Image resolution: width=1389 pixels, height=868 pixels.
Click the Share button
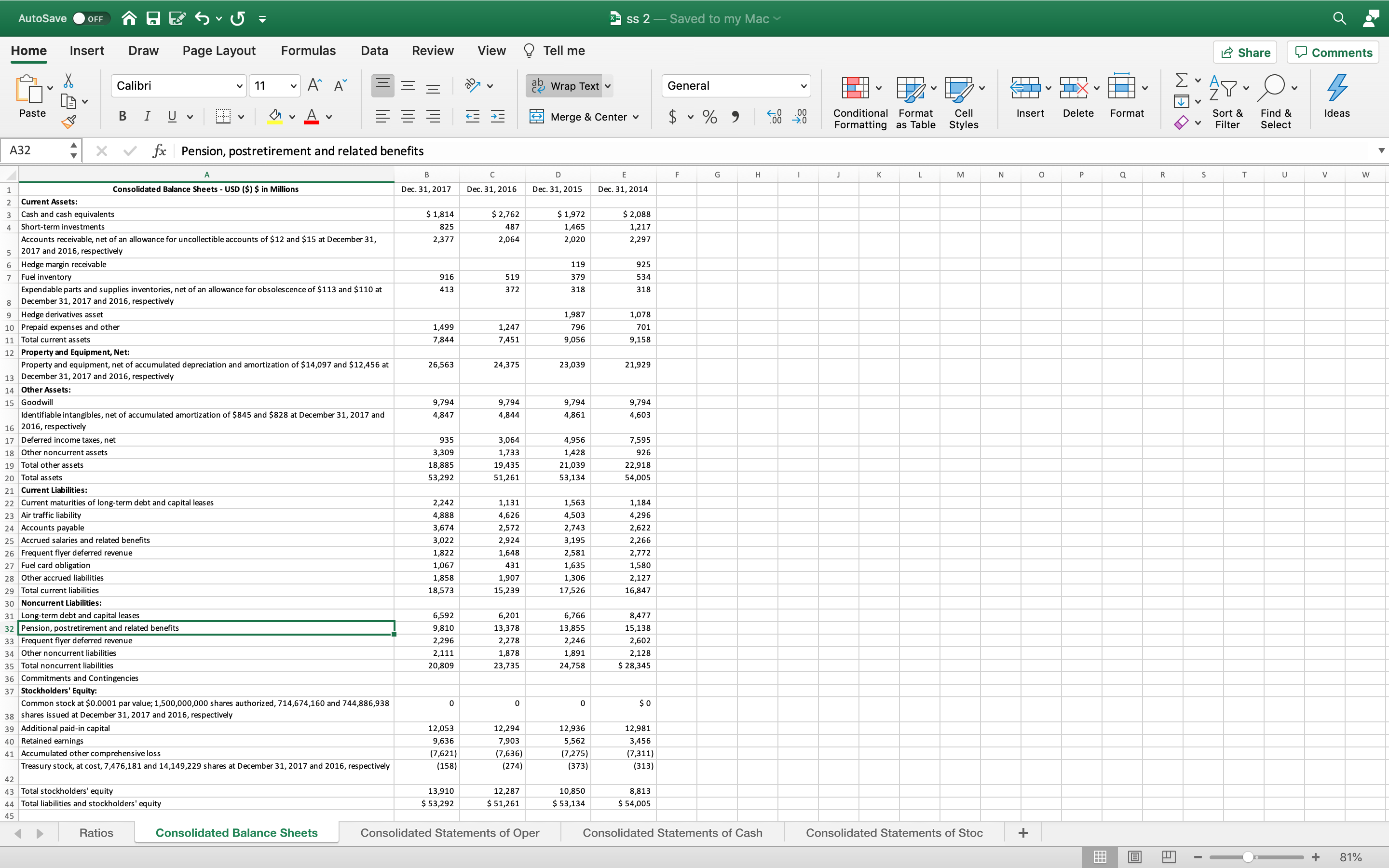(x=1245, y=52)
